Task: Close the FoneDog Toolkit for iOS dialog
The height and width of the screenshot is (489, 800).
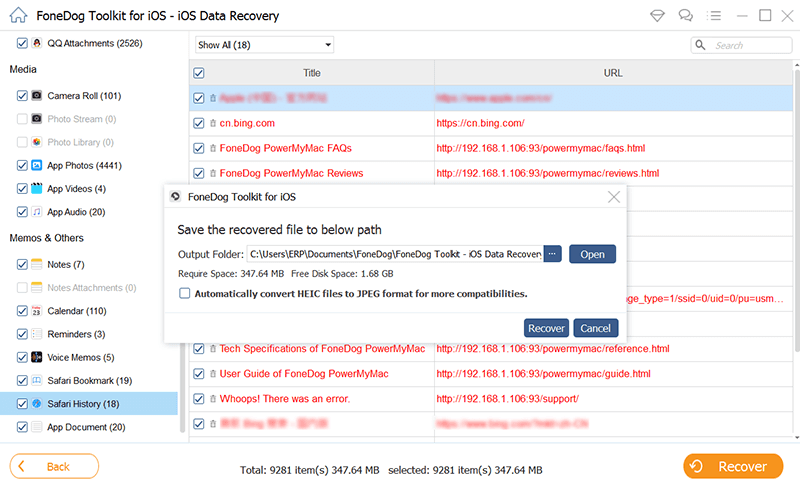Action: point(614,197)
